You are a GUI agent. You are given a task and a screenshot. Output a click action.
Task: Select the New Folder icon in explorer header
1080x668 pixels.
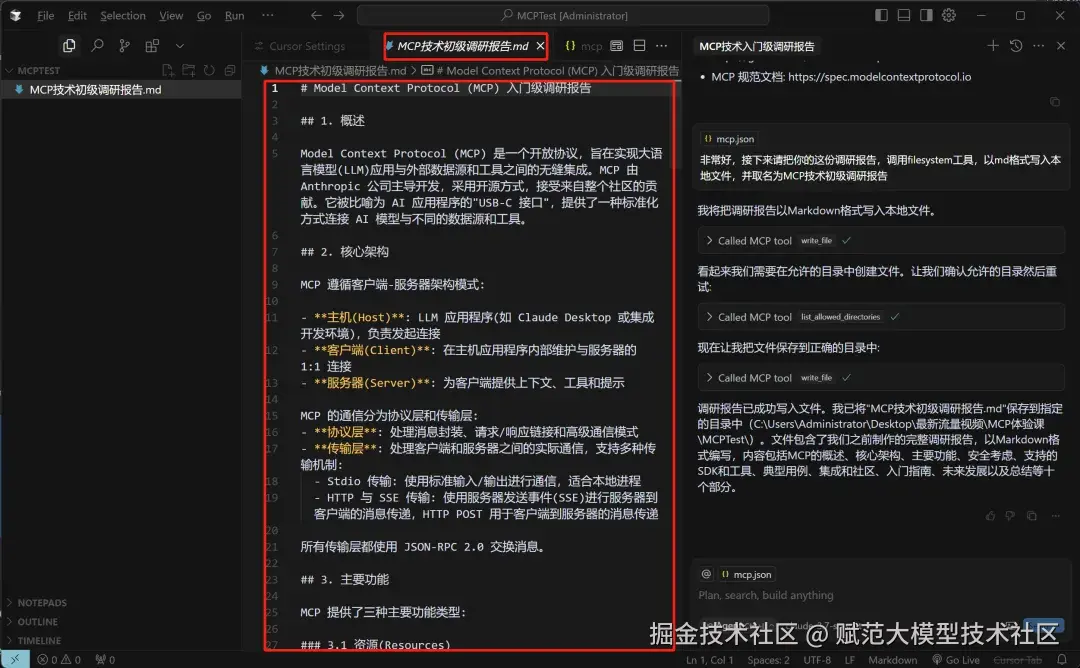pyautogui.click(x=189, y=70)
